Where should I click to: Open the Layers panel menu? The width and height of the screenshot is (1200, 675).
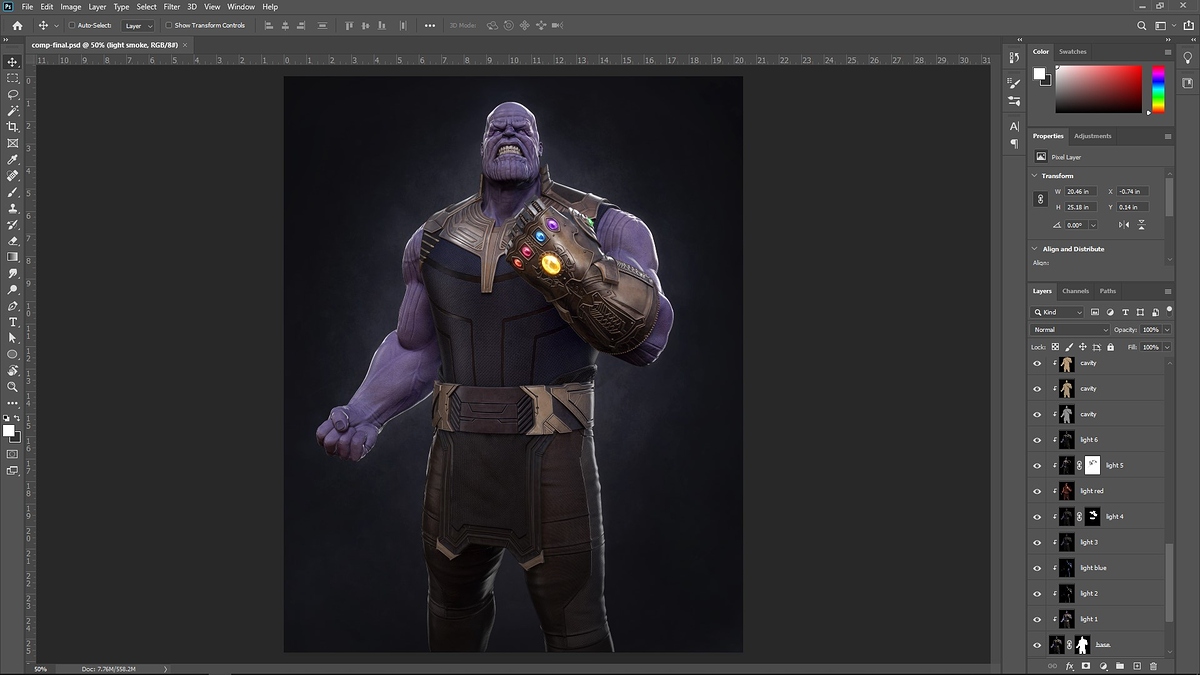(1167, 291)
